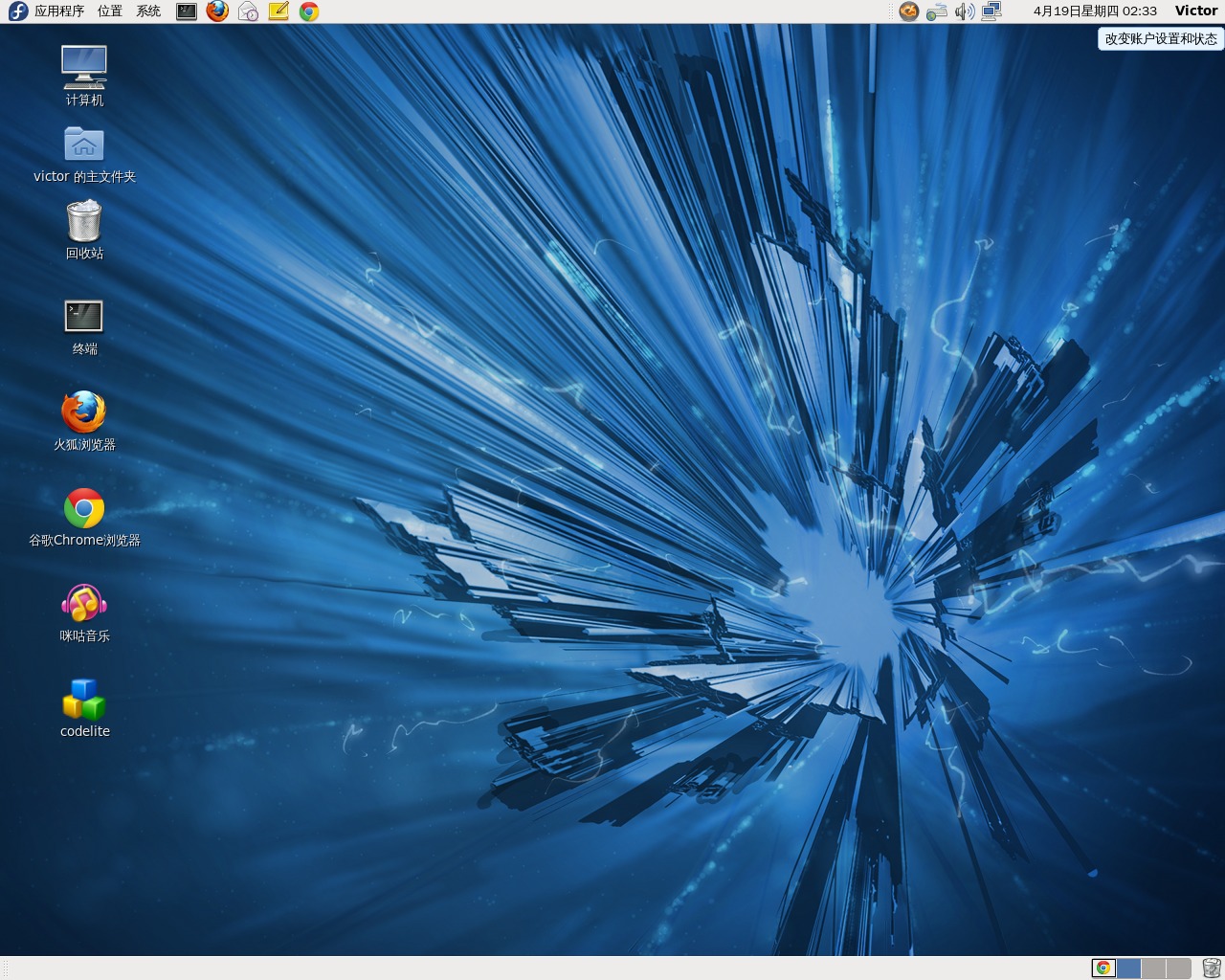This screenshot has width=1225, height=980.
Task: Click the orange round tray icon
Action: pos(909,11)
